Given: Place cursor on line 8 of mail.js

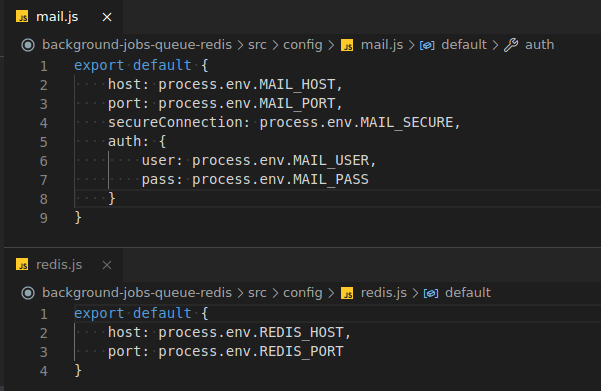Looking at the screenshot, I should pos(337,199).
